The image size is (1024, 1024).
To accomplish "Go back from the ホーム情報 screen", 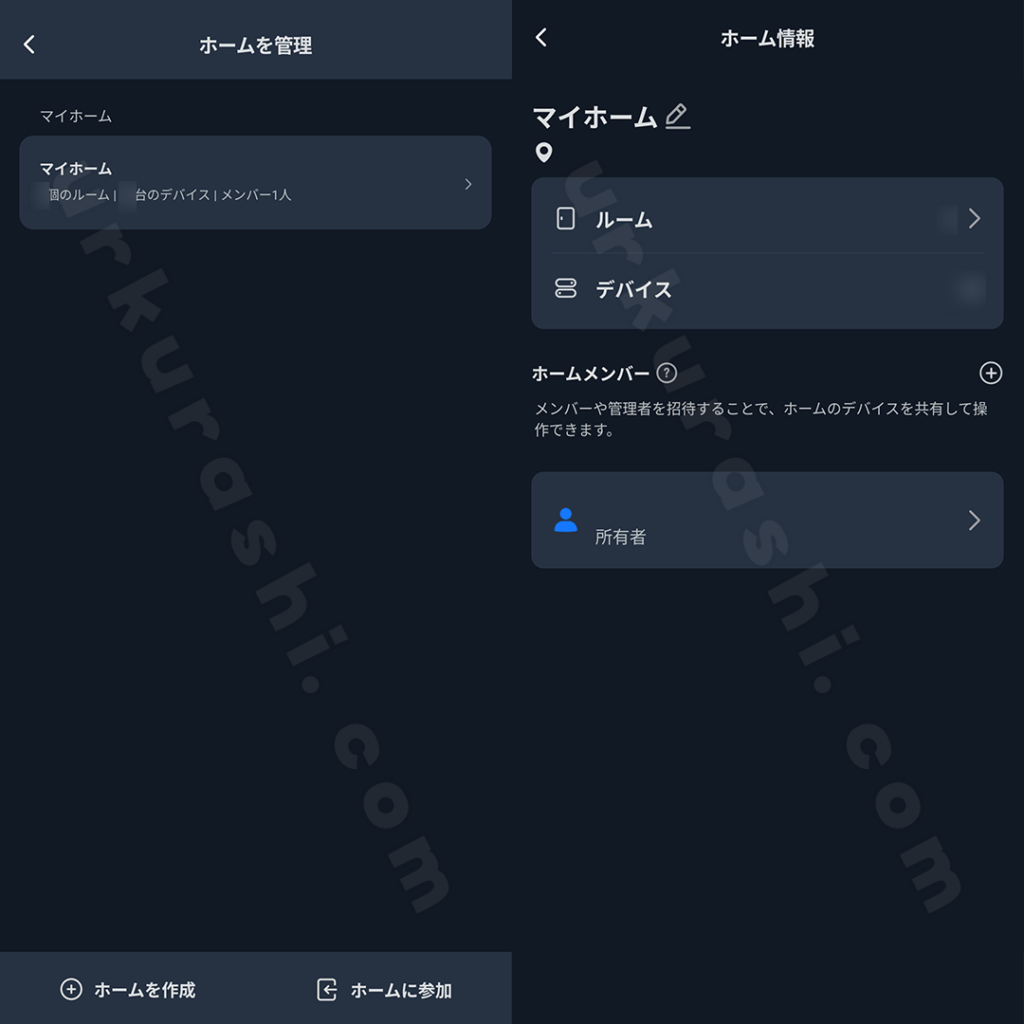I will click(x=541, y=37).
